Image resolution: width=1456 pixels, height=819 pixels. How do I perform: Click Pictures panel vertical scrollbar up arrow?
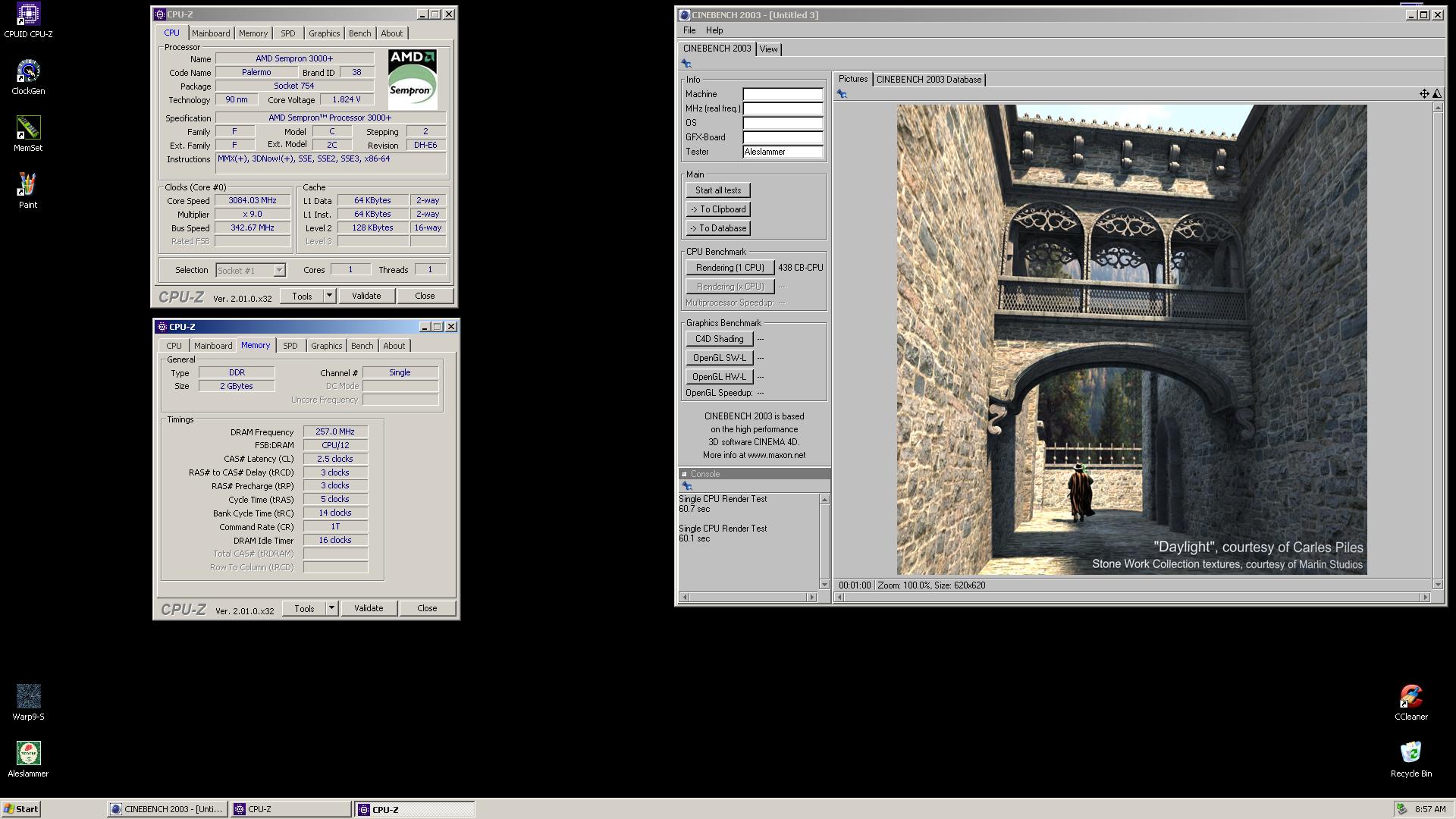pyautogui.click(x=1437, y=108)
